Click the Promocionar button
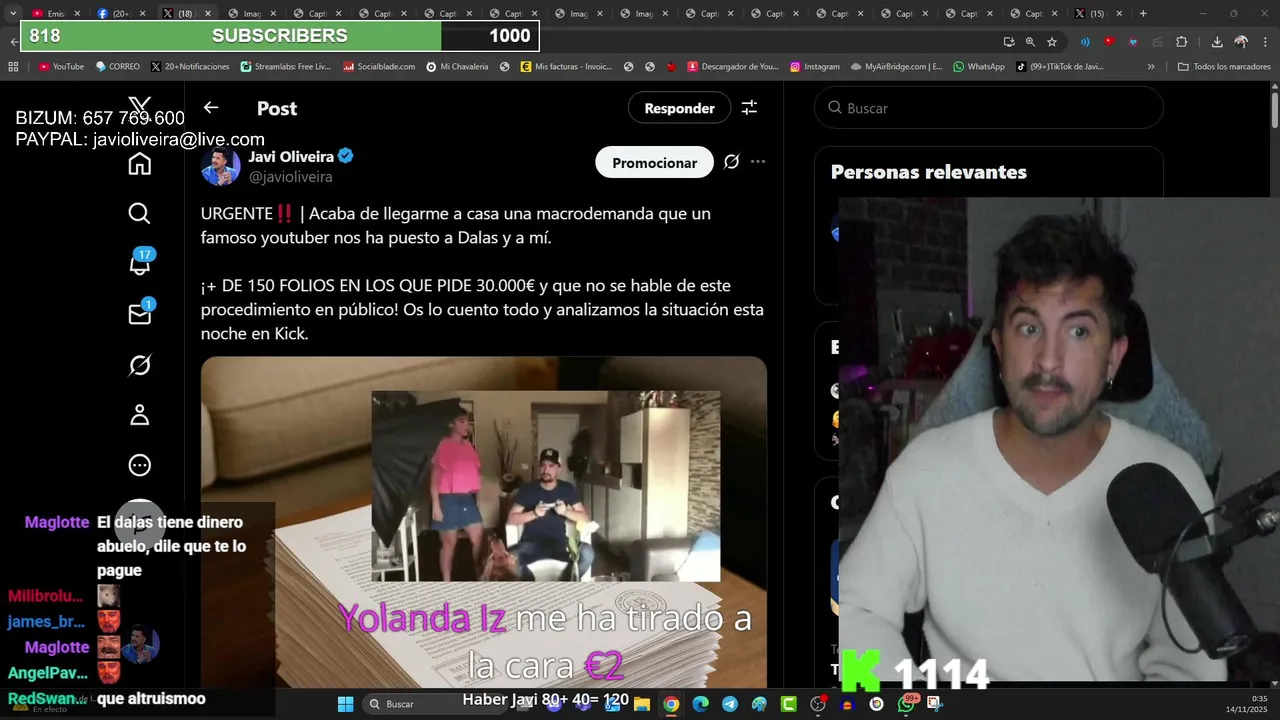1280x720 pixels. tap(654, 162)
